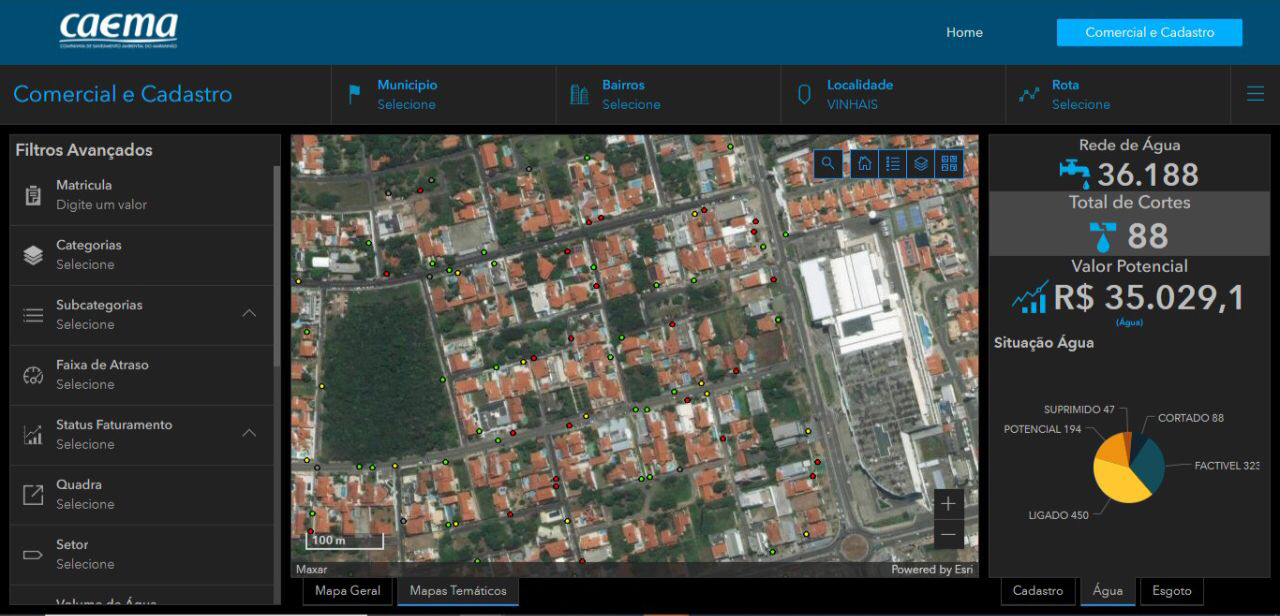Switch to the Cadastro tab
Viewport: 1280px width, 616px height.
pyautogui.click(x=1038, y=591)
